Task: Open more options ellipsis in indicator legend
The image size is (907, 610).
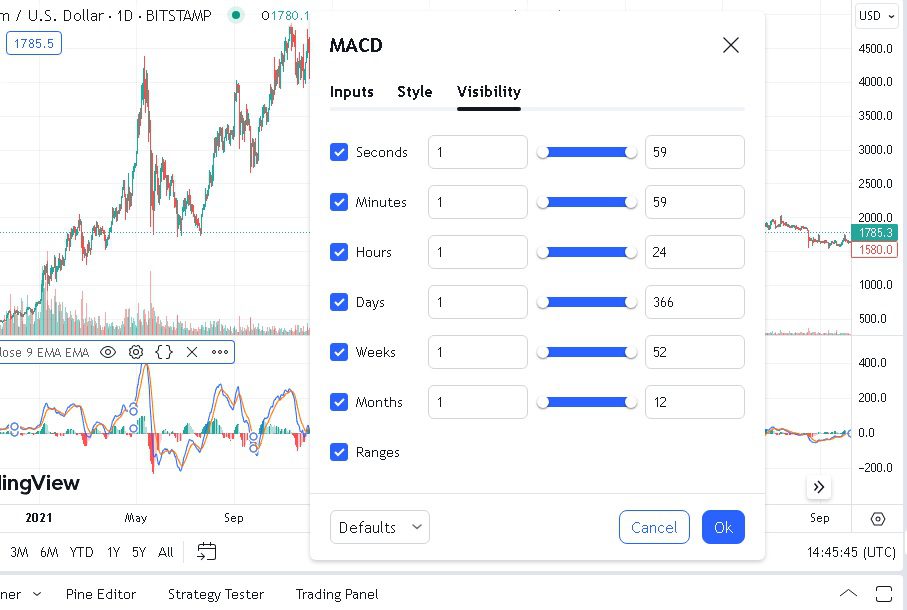Action: tap(220, 352)
